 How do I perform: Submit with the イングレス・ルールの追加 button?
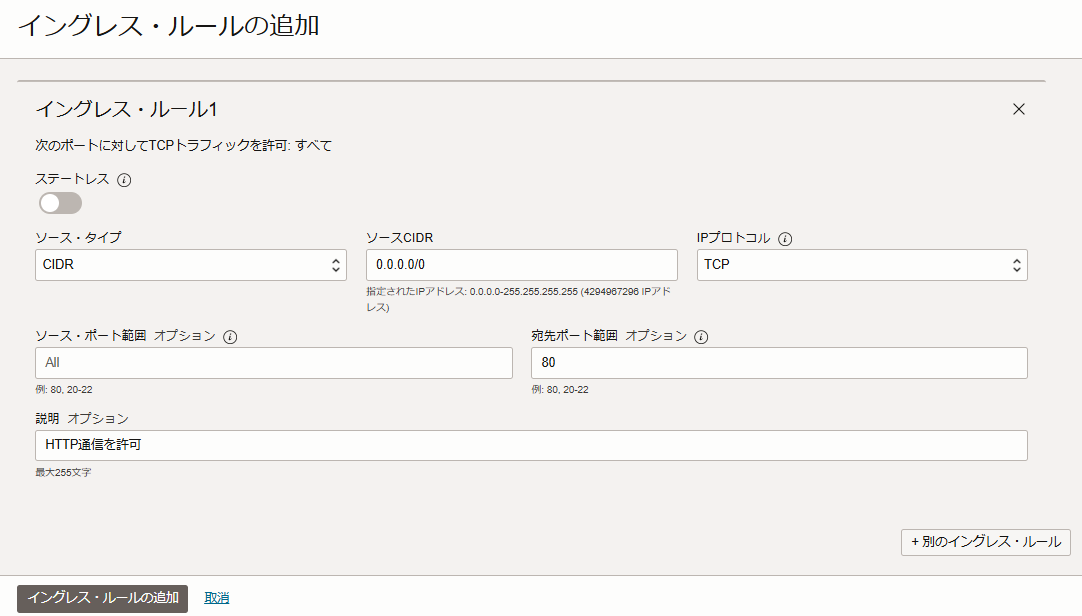click(x=102, y=598)
